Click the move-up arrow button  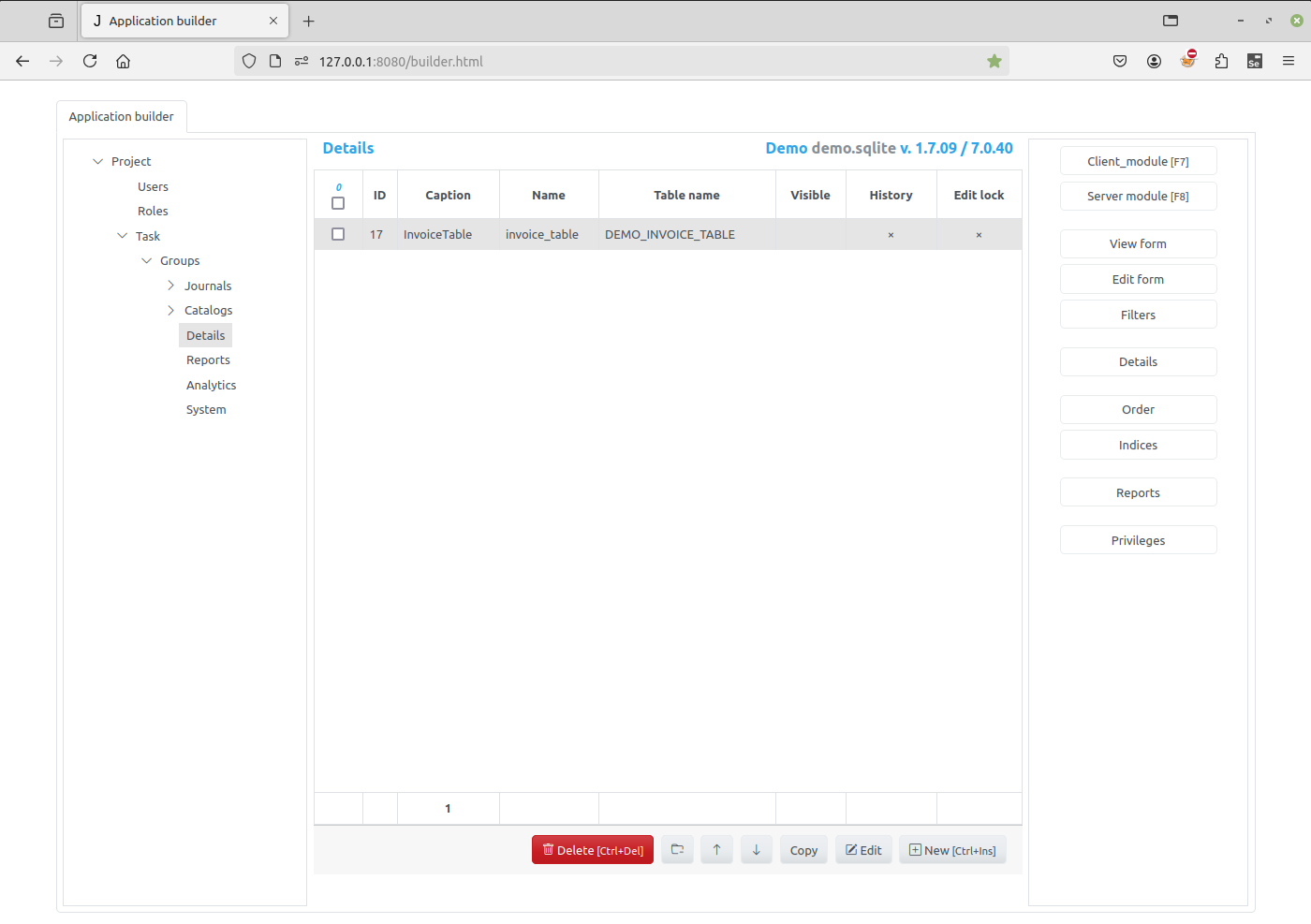point(716,850)
